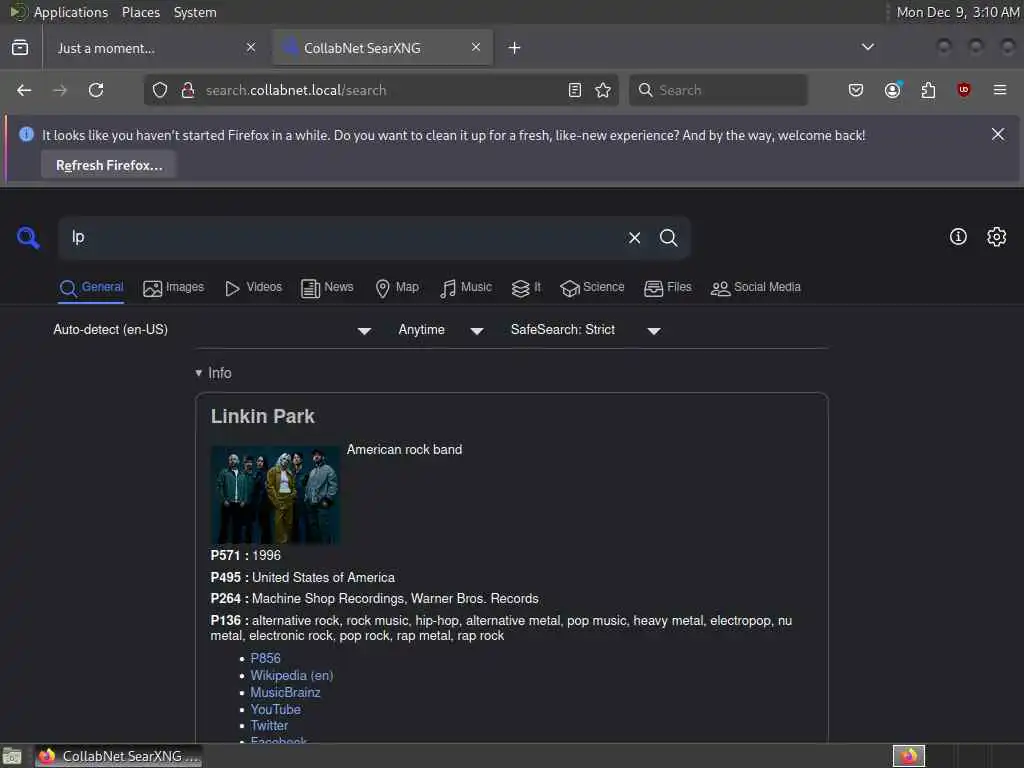
Task: Click the workspace switcher Firefox thumbnail
Action: pyautogui.click(x=909, y=756)
